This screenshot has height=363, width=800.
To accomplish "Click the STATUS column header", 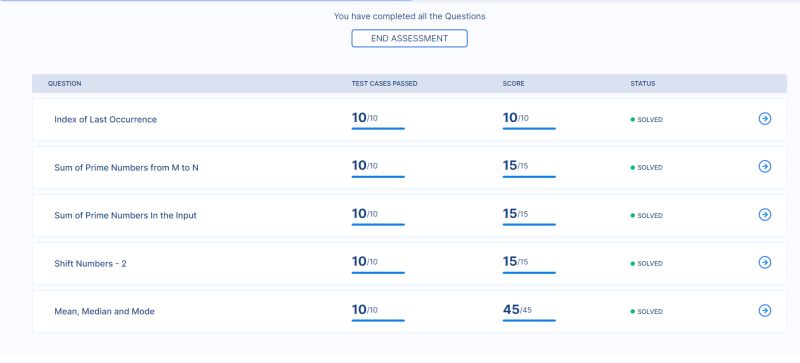I will (643, 84).
